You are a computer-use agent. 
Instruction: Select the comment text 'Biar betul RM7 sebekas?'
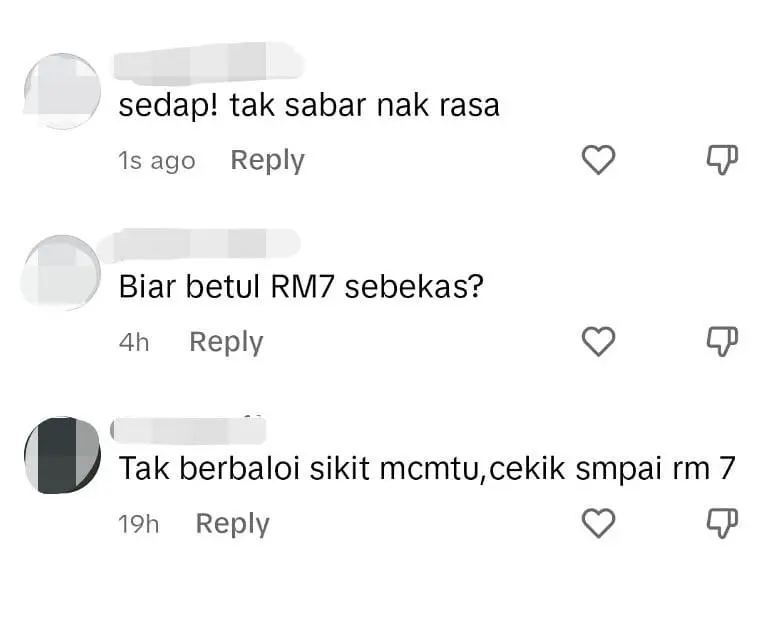coord(301,287)
